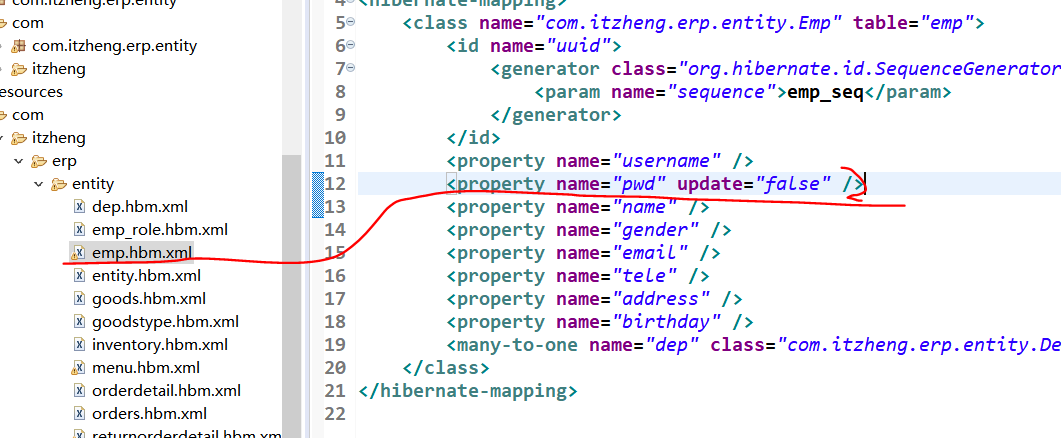Click update="false" attribute value
Image resolution: width=1061 pixels, height=438 pixels.
[754, 183]
